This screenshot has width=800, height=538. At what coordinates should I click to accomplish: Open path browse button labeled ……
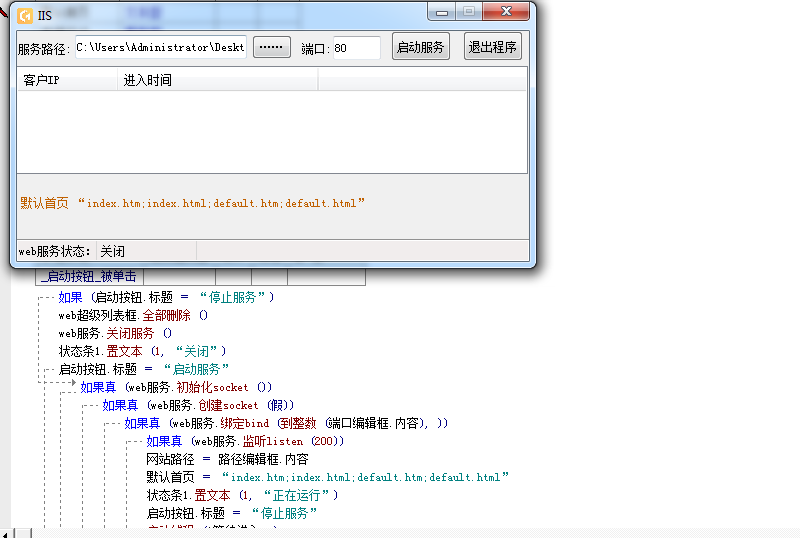[271, 47]
